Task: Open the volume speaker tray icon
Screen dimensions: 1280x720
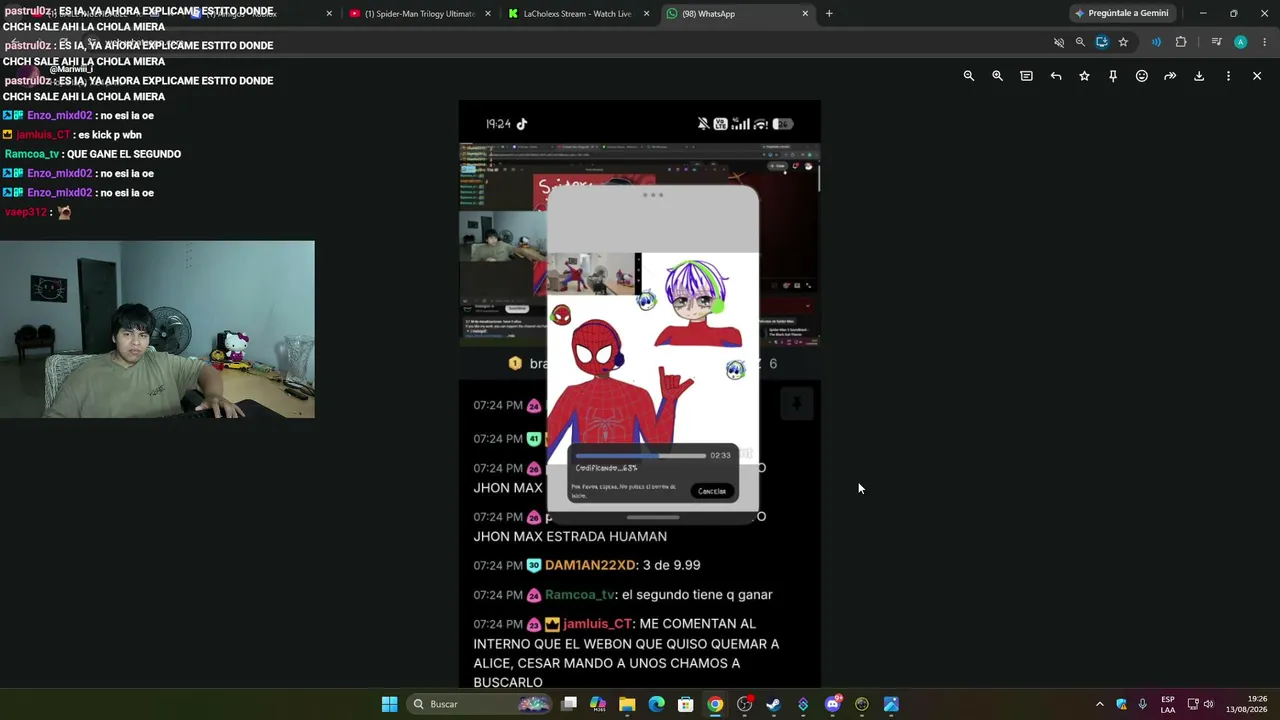Action: point(1208,704)
